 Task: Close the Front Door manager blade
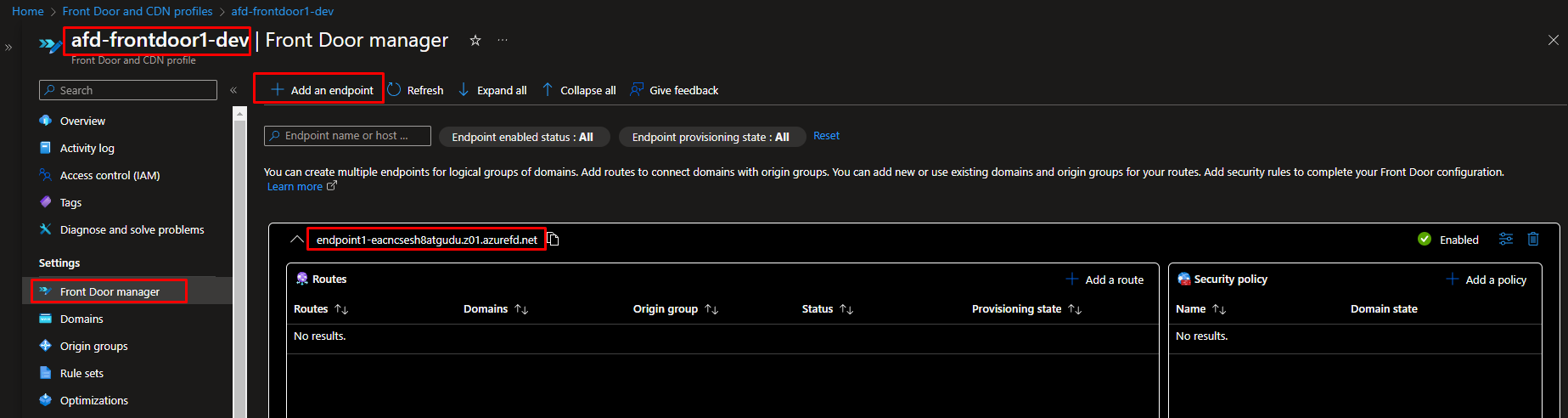pos(1553,40)
